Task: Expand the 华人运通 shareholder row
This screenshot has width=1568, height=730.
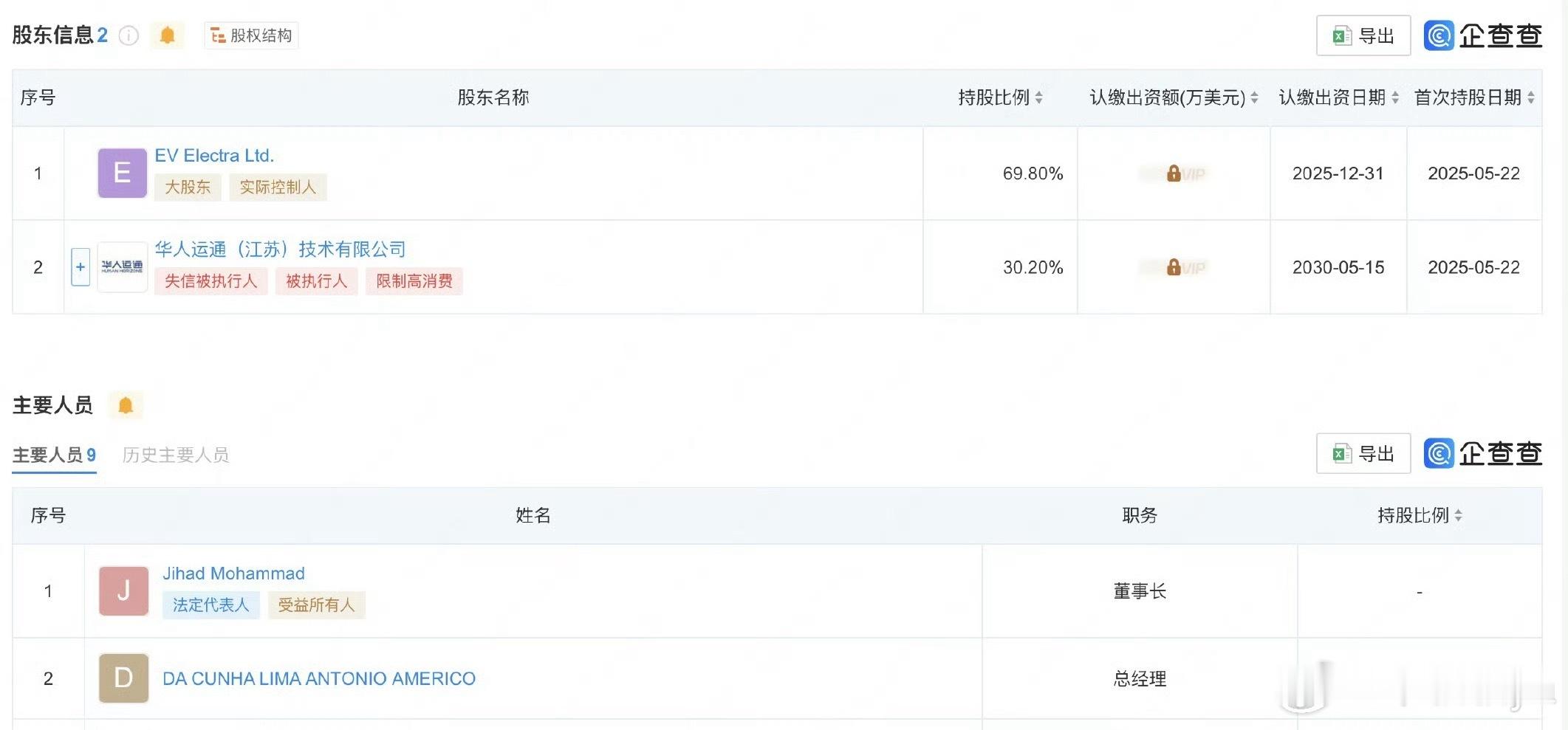Action: tap(81, 266)
